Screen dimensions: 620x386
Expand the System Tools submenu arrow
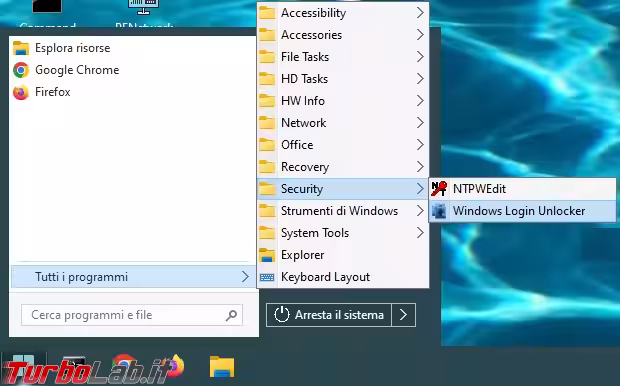point(420,233)
